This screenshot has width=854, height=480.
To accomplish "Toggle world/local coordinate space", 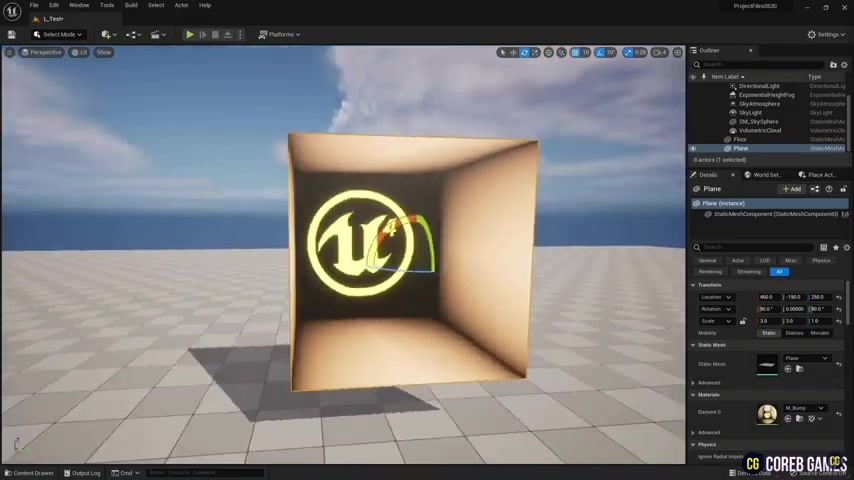I will 548,52.
